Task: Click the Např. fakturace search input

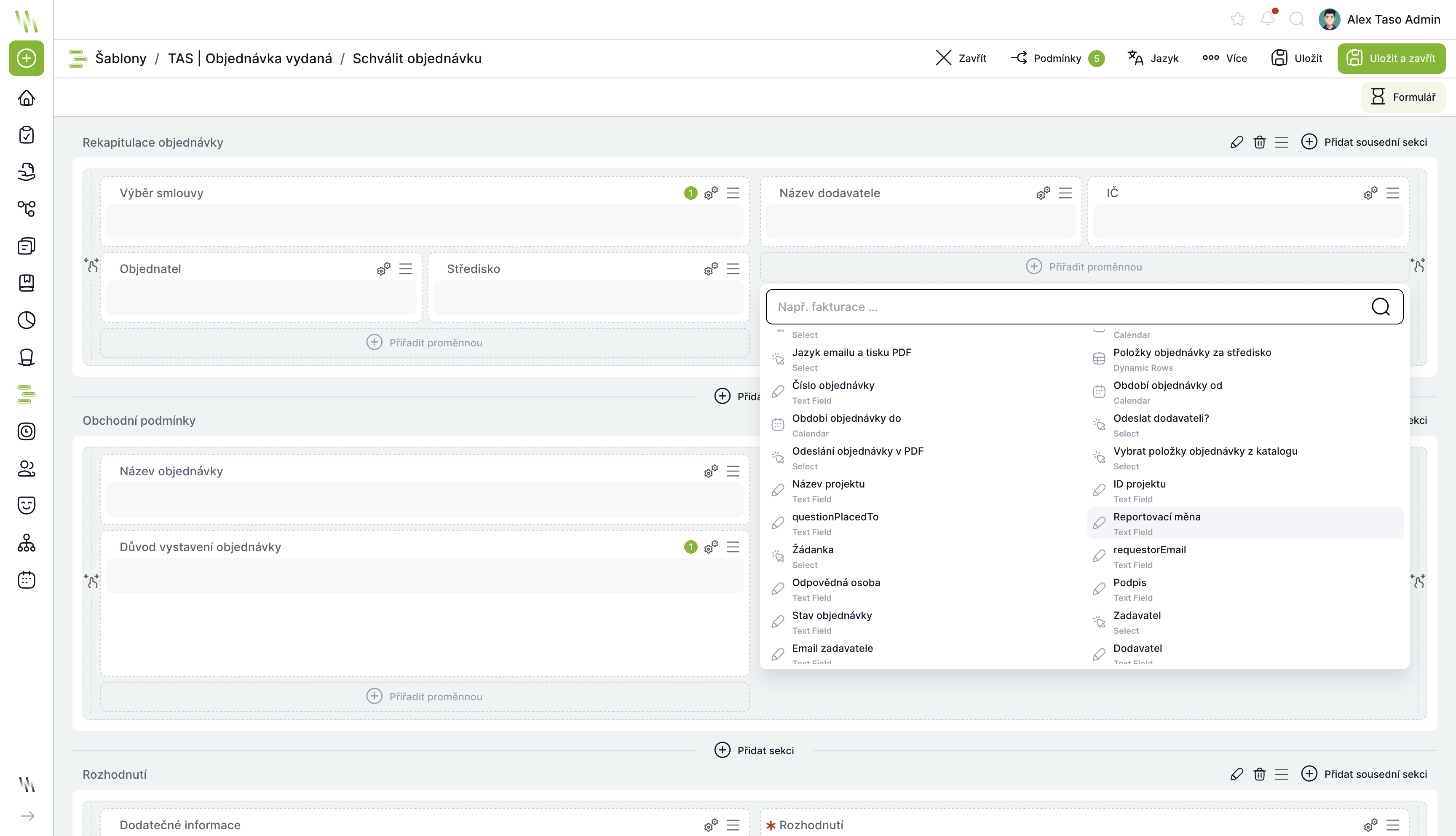Action: [x=1068, y=307]
